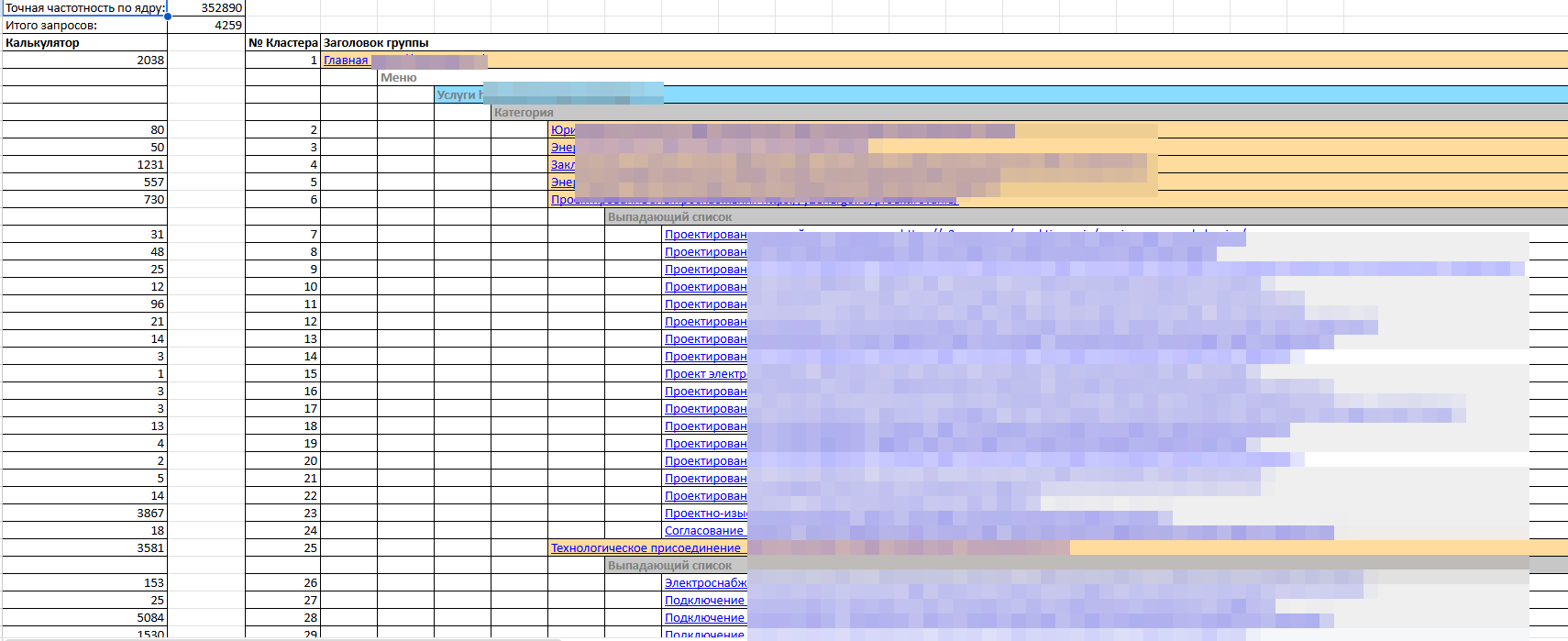Open the Проектно-изы link in cluster 23 row
This screenshot has height=641, width=1568.
coord(706,514)
